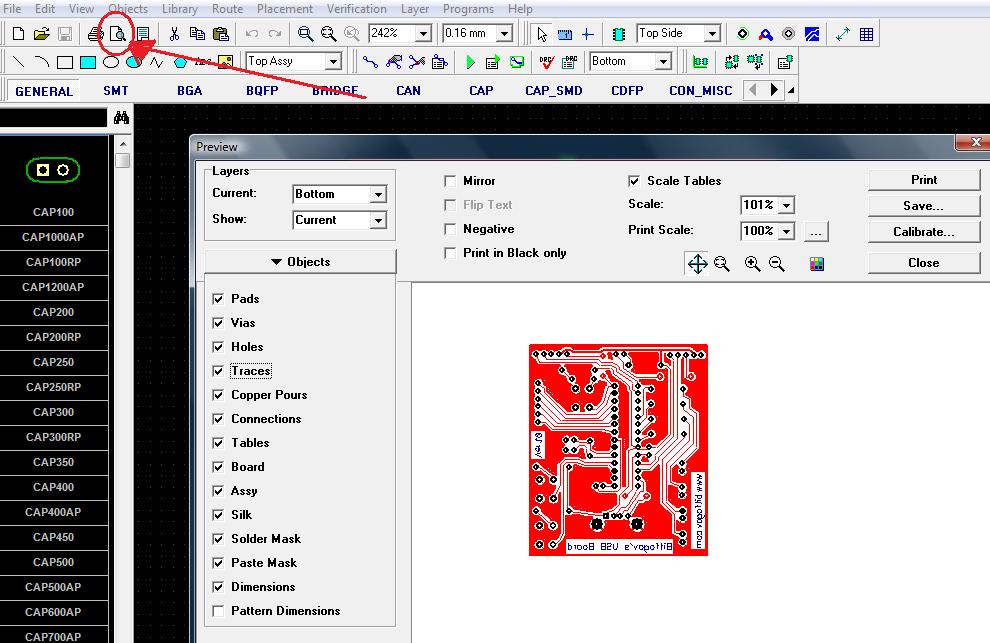Screen dimensions: 990x643
Task: Open the Placement menu
Action: (x=285, y=9)
